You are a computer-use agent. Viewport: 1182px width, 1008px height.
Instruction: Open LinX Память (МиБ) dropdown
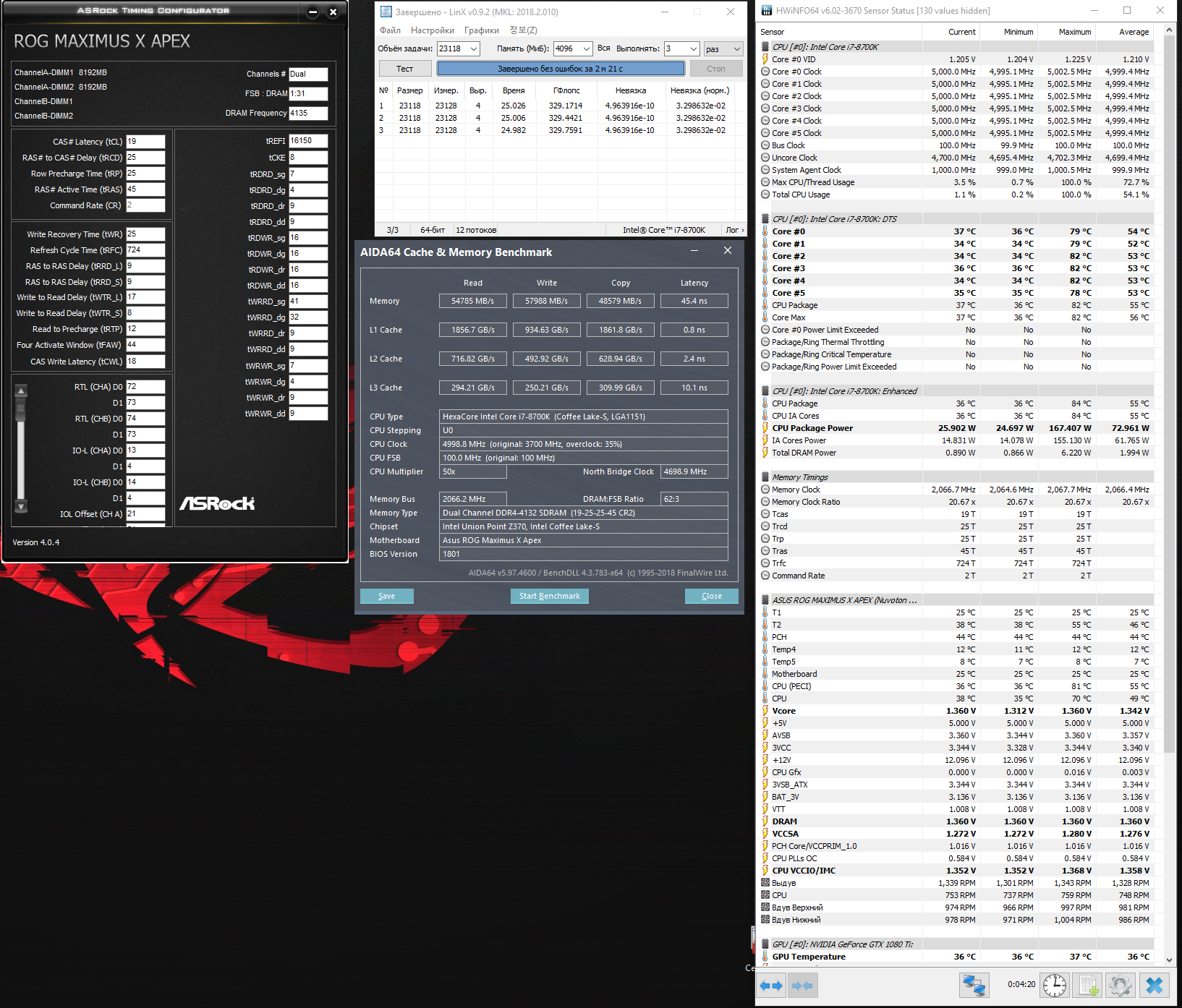click(586, 49)
